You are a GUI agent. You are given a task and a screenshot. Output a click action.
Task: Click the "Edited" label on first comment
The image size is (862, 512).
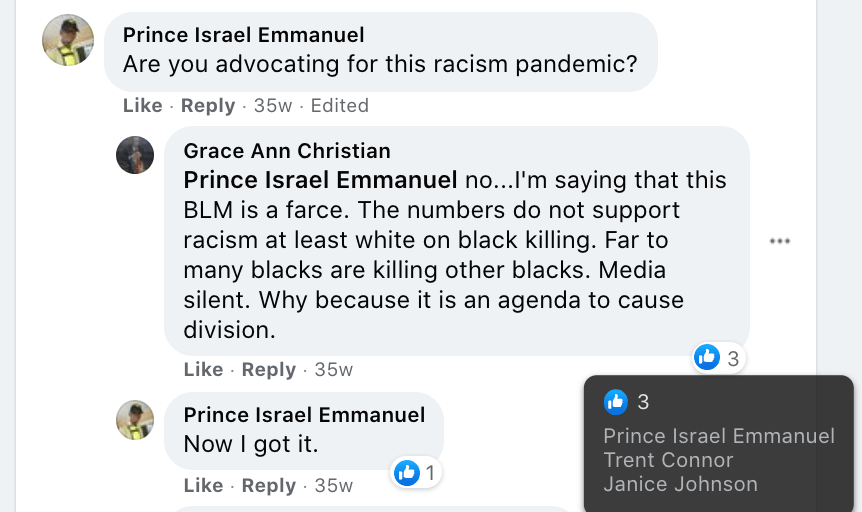point(340,106)
